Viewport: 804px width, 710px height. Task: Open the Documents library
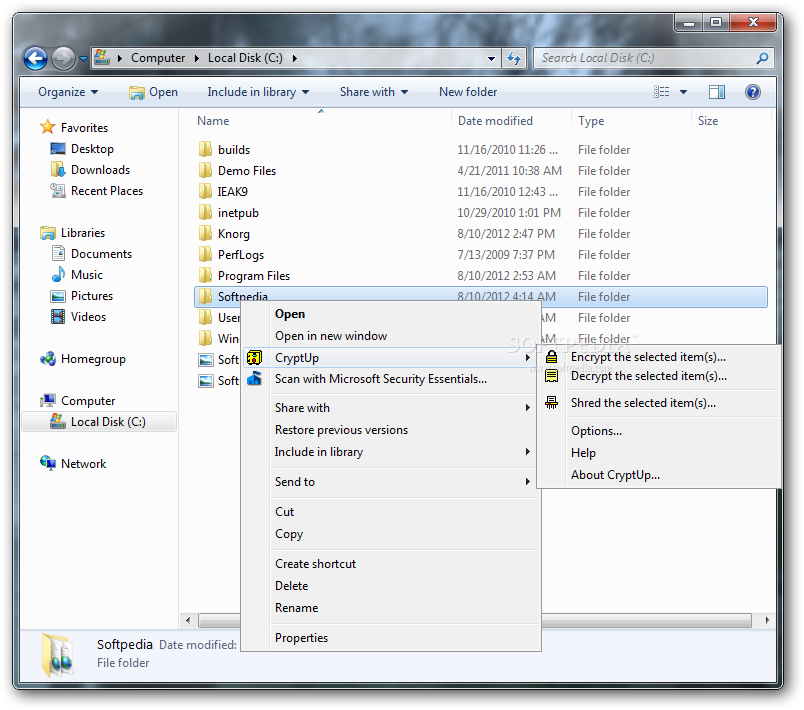point(91,254)
